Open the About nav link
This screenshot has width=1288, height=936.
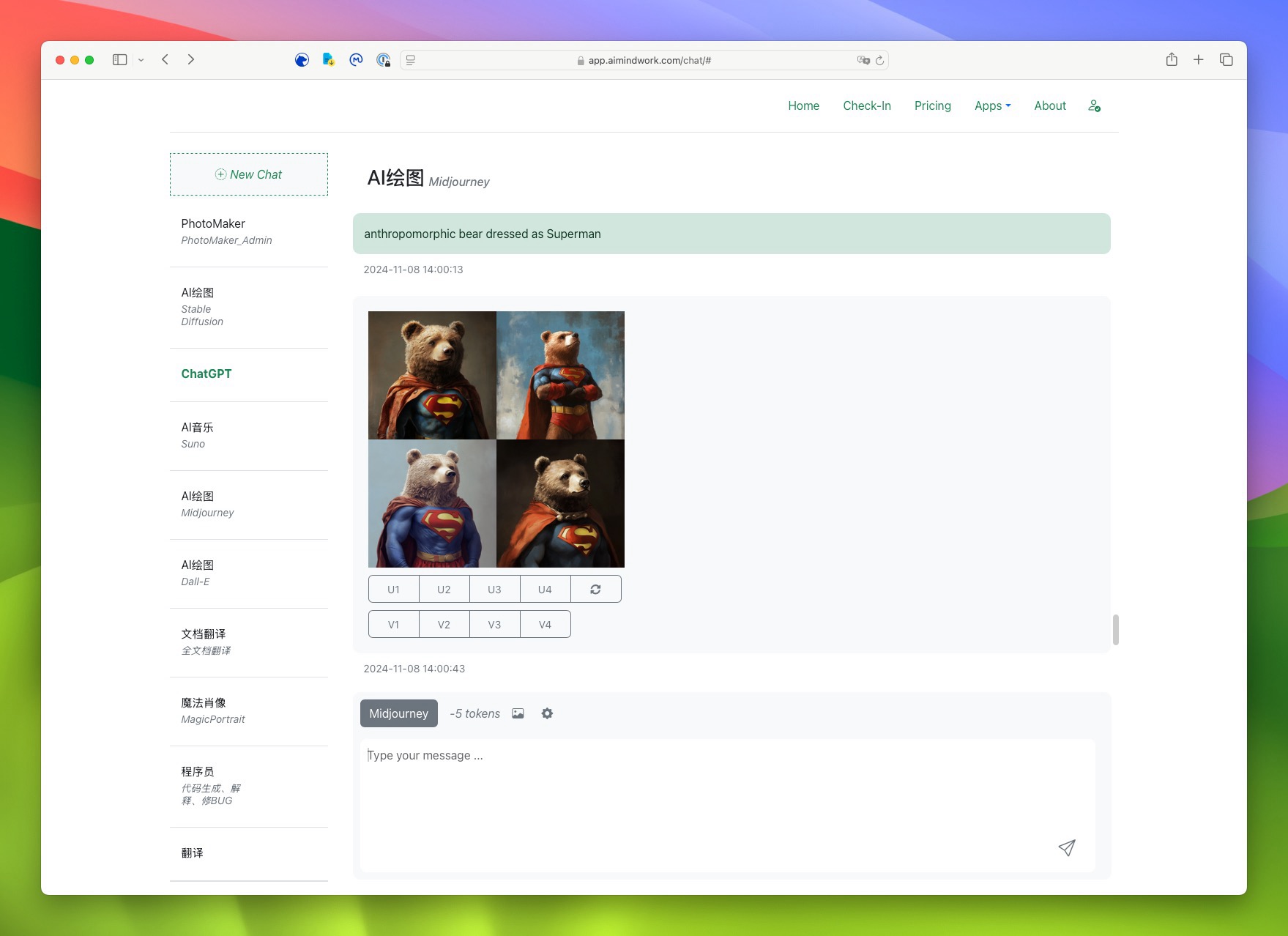click(x=1050, y=105)
